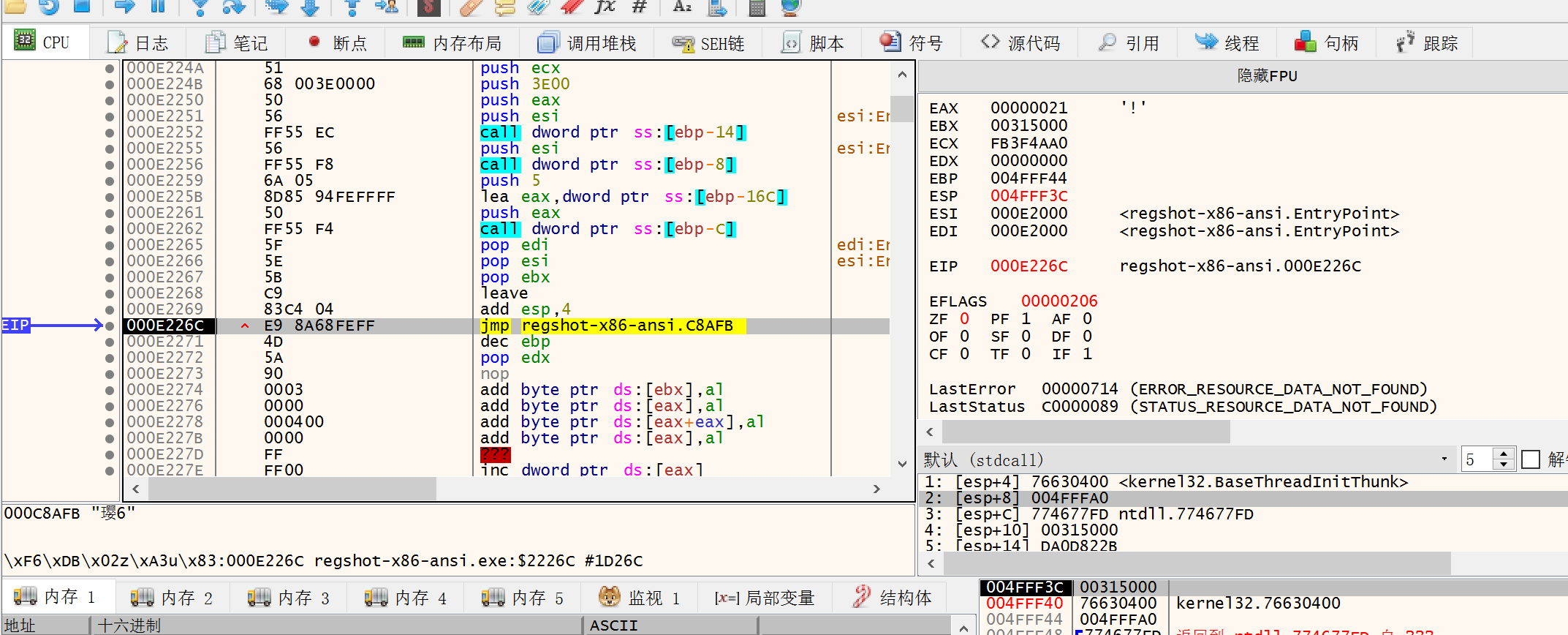This screenshot has width=1568, height=635.
Task: Click the Stop debugging square icon
Action: click(82, 7)
